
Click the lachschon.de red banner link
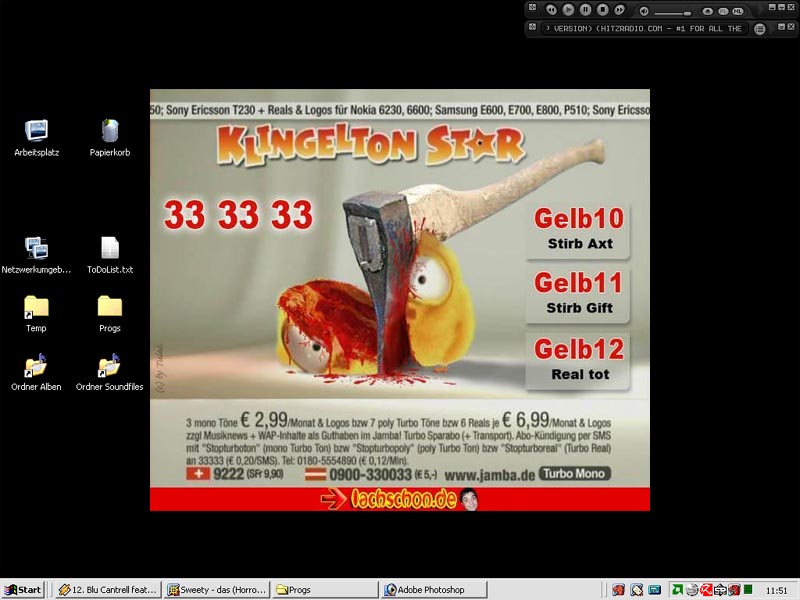[400, 499]
